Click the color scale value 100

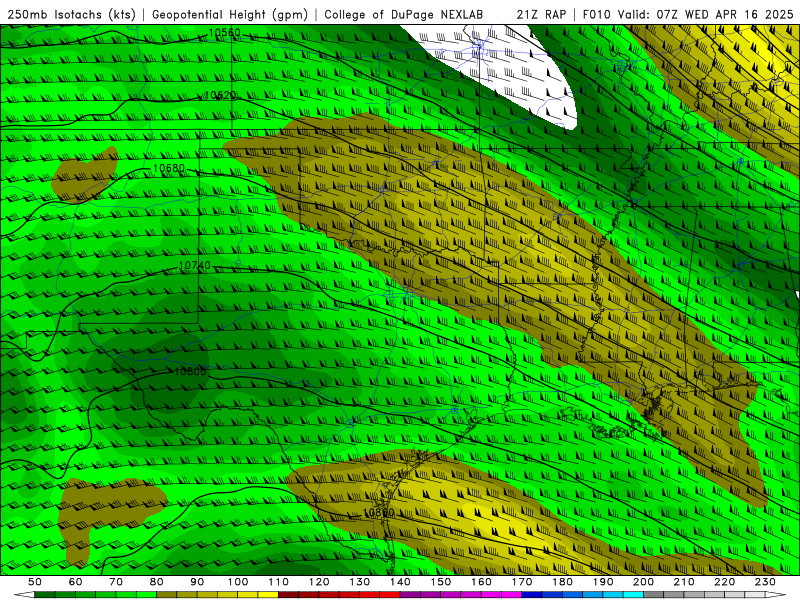(238, 582)
